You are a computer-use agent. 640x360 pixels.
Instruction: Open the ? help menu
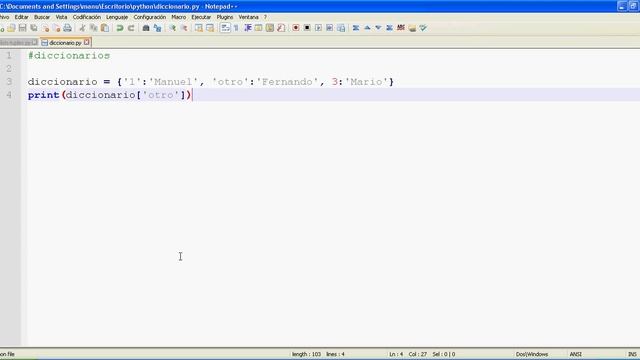(265, 17)
